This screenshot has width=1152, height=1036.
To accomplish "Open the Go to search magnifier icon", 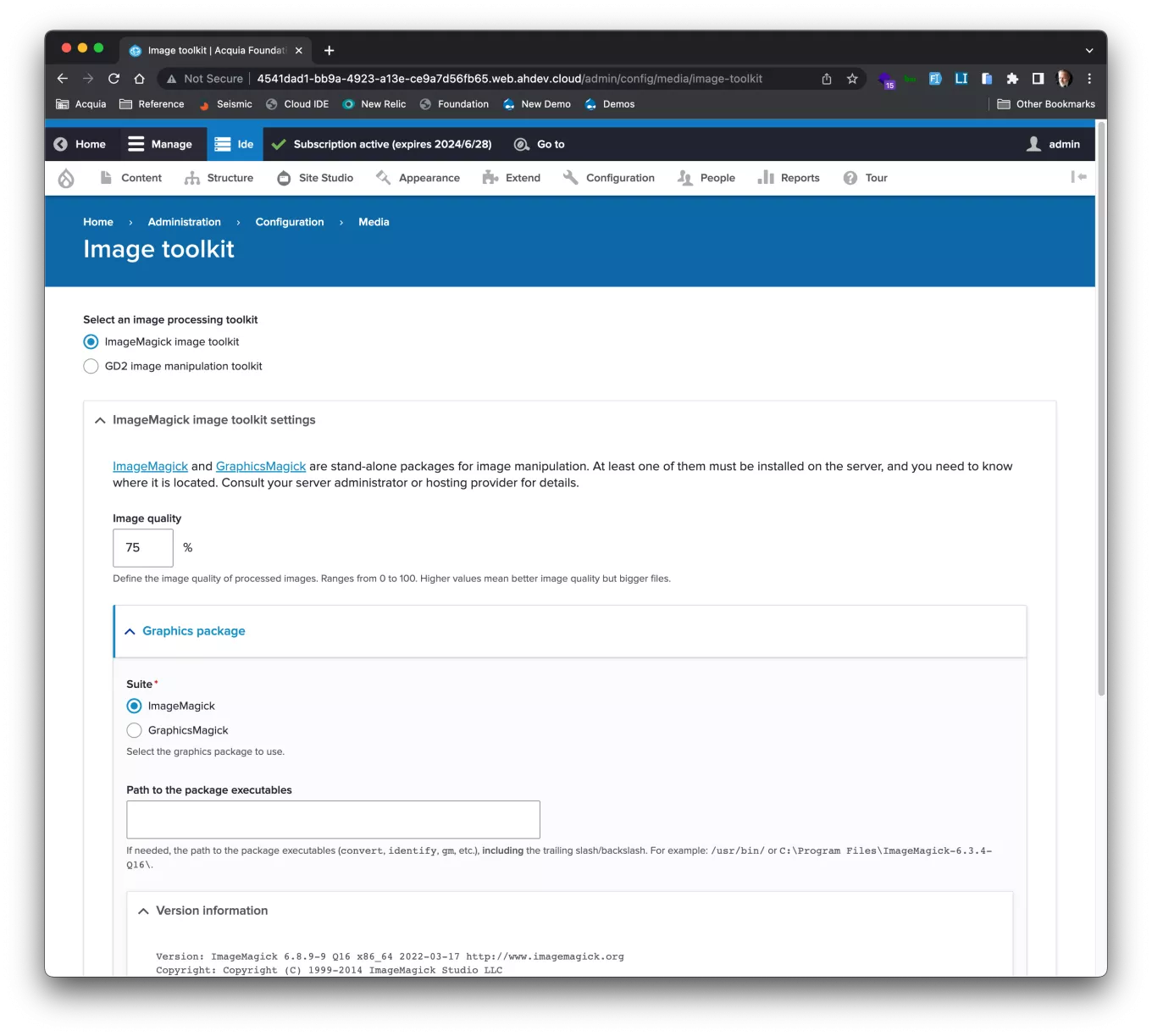I will point(520,144).
